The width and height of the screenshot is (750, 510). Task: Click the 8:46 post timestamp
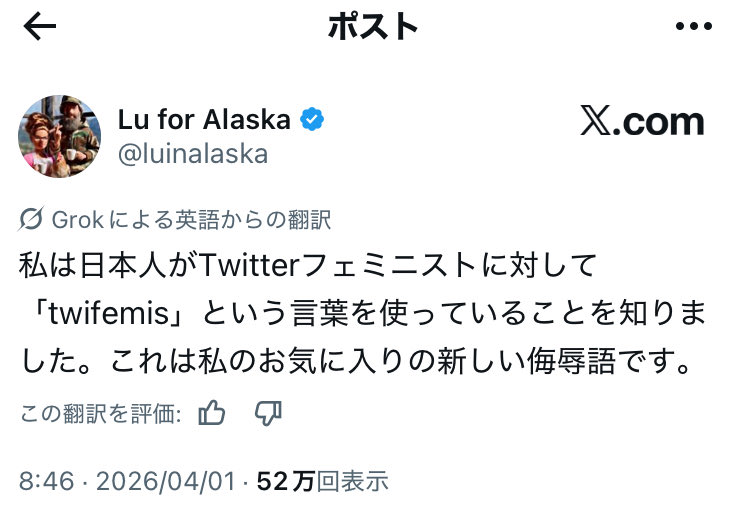[46, 481]
